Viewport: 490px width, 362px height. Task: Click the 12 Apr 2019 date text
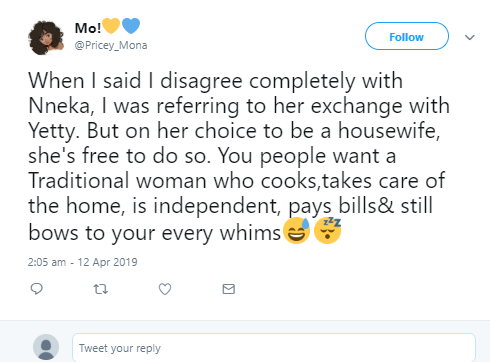[x=107, y=262]
